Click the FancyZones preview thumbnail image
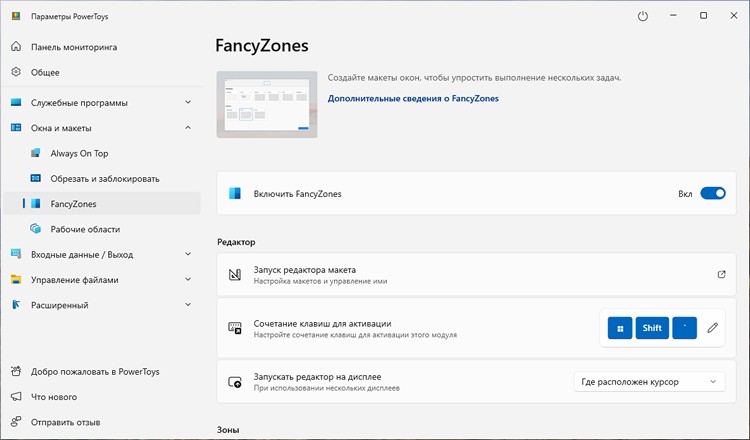Viewport: 750px width, 440px height. coord(267,104)
